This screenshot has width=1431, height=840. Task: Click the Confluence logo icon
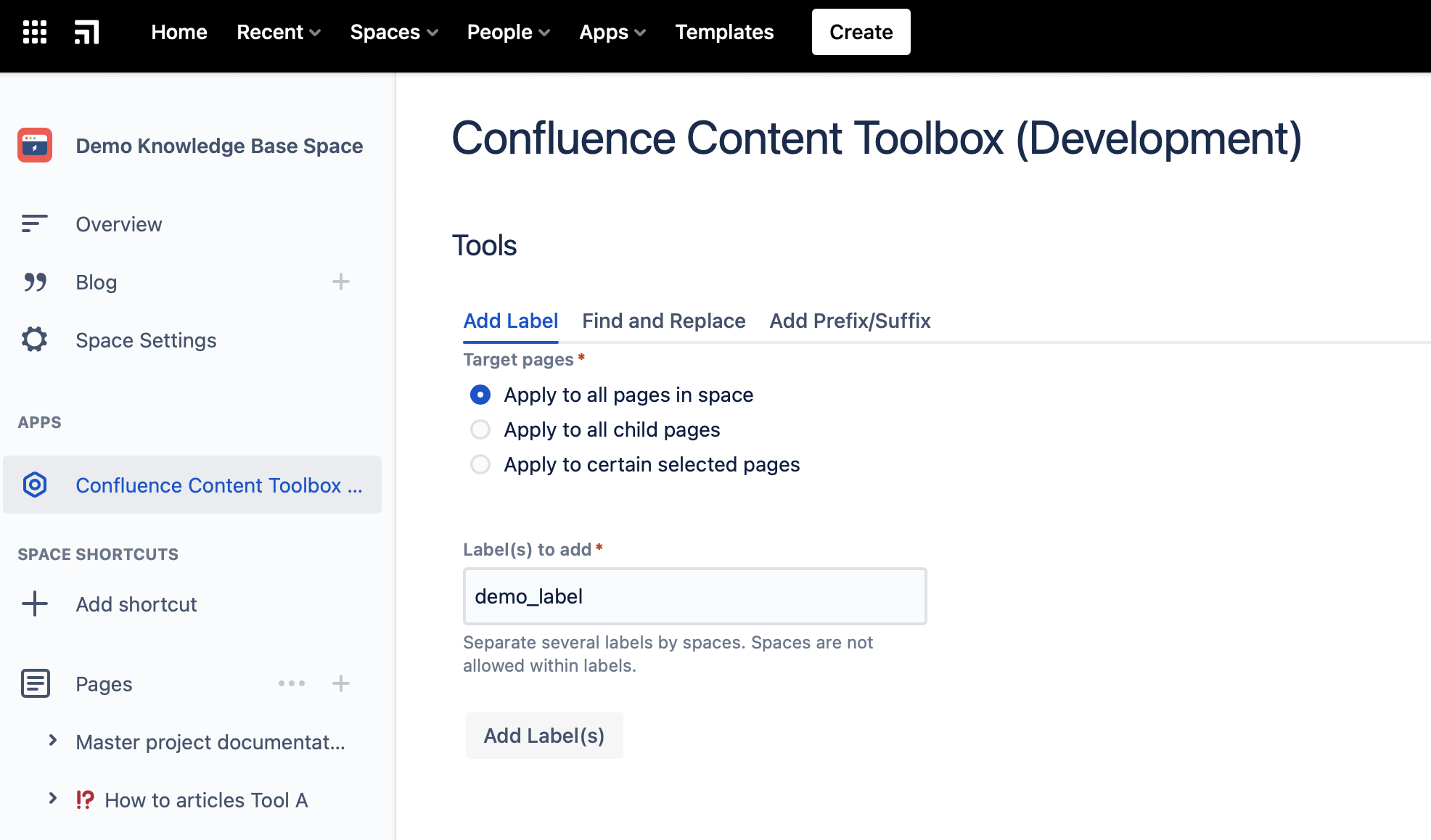tap(87, 33)
